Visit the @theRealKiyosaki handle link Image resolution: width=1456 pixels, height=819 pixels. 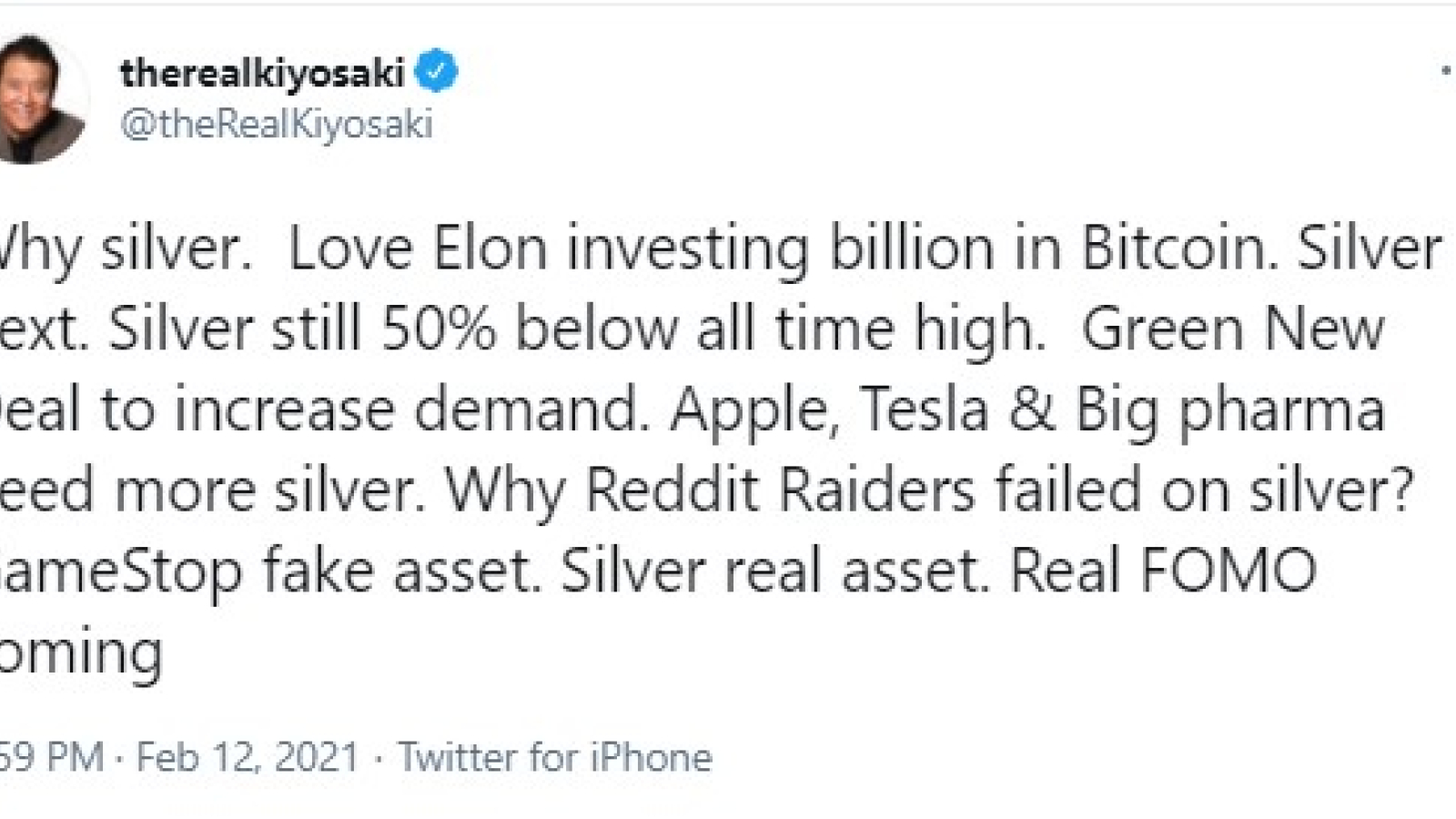(277, 124)
